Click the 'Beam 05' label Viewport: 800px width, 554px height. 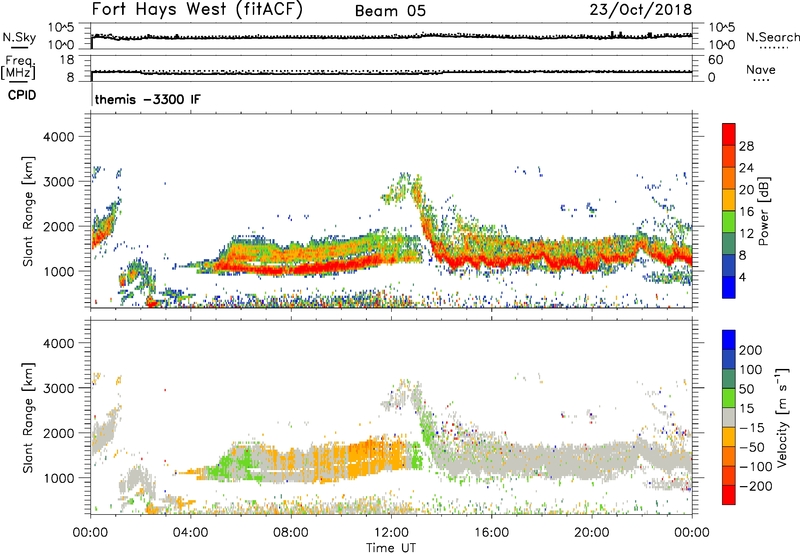390,11
